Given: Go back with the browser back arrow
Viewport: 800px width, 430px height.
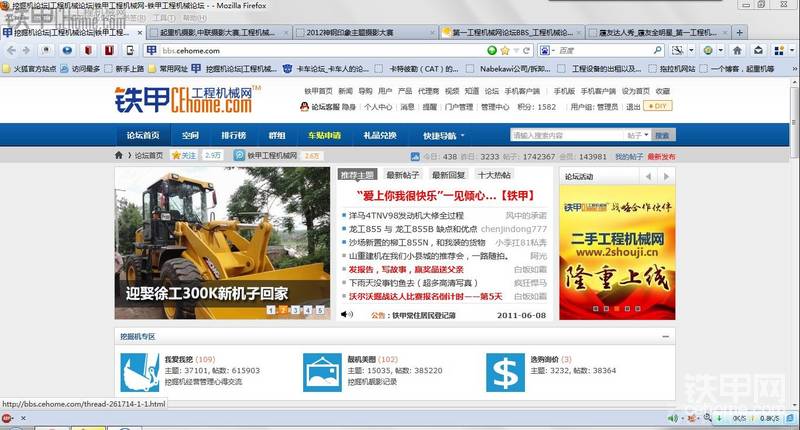Looking at the screenshot, I should coord(12,50).
